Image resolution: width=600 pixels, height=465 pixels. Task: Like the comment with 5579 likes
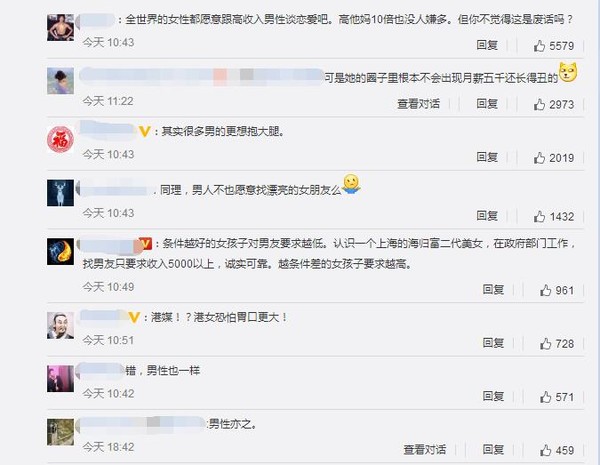coord(539,46)
